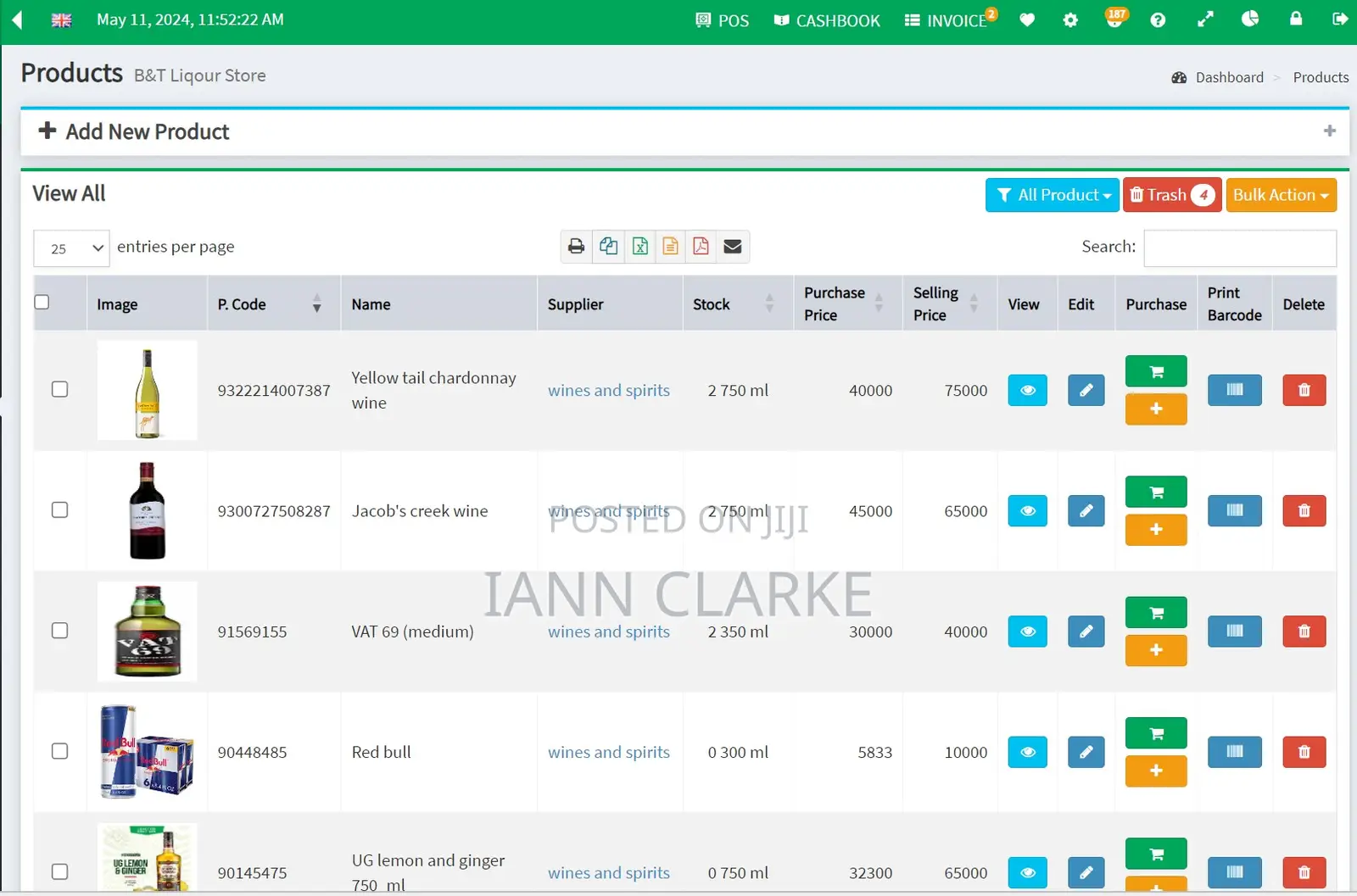Open the help question mark icon
Viewport: 1357px width, 896px height.
click(1158, 19)
